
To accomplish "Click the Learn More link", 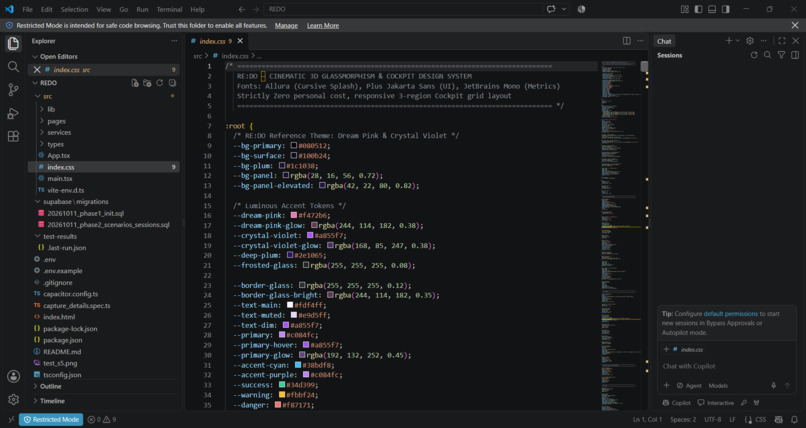I will [x=323, y=26].
